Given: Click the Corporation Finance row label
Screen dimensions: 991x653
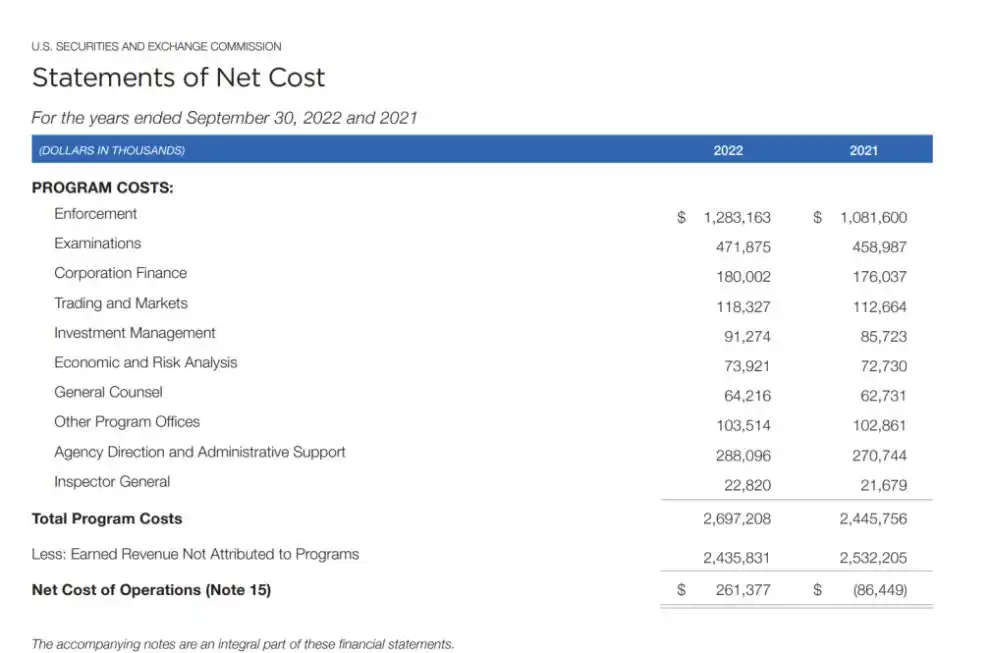Looking at the screenshot, I should point(120,273).
